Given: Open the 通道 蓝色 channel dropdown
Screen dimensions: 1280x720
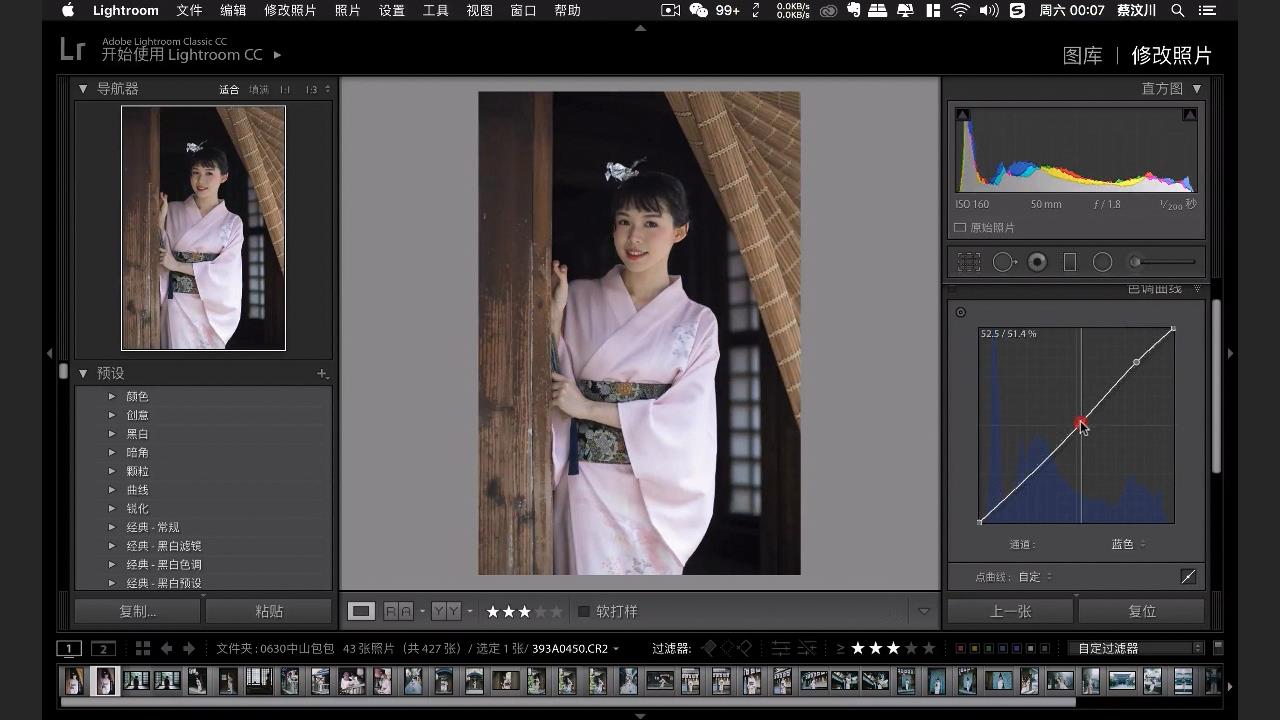Looking at the screenshot, I should (1128, 545).
